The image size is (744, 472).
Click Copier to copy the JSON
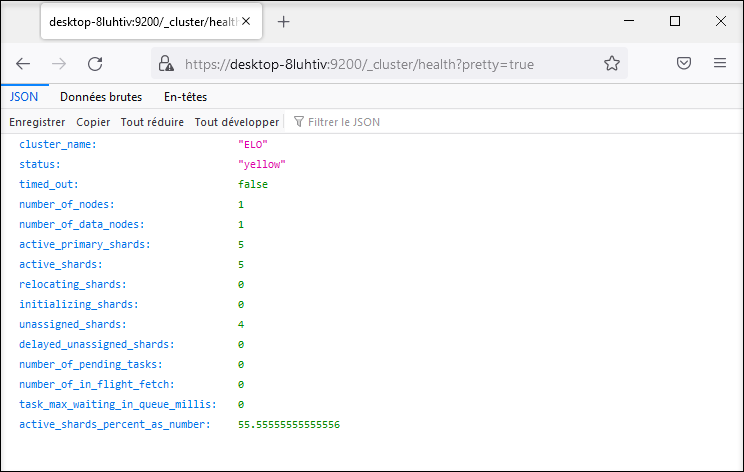(93, 122)
